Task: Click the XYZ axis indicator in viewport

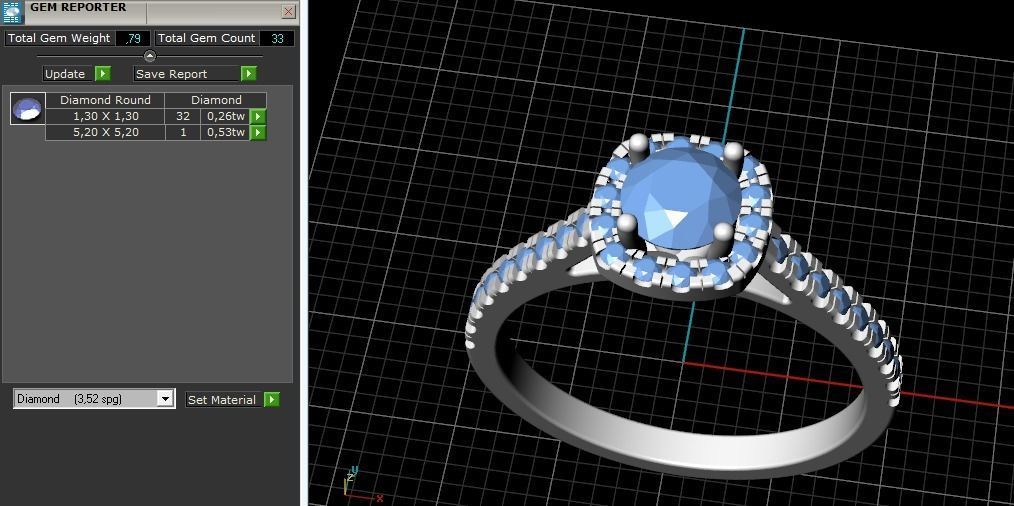Action: point(362,485)
